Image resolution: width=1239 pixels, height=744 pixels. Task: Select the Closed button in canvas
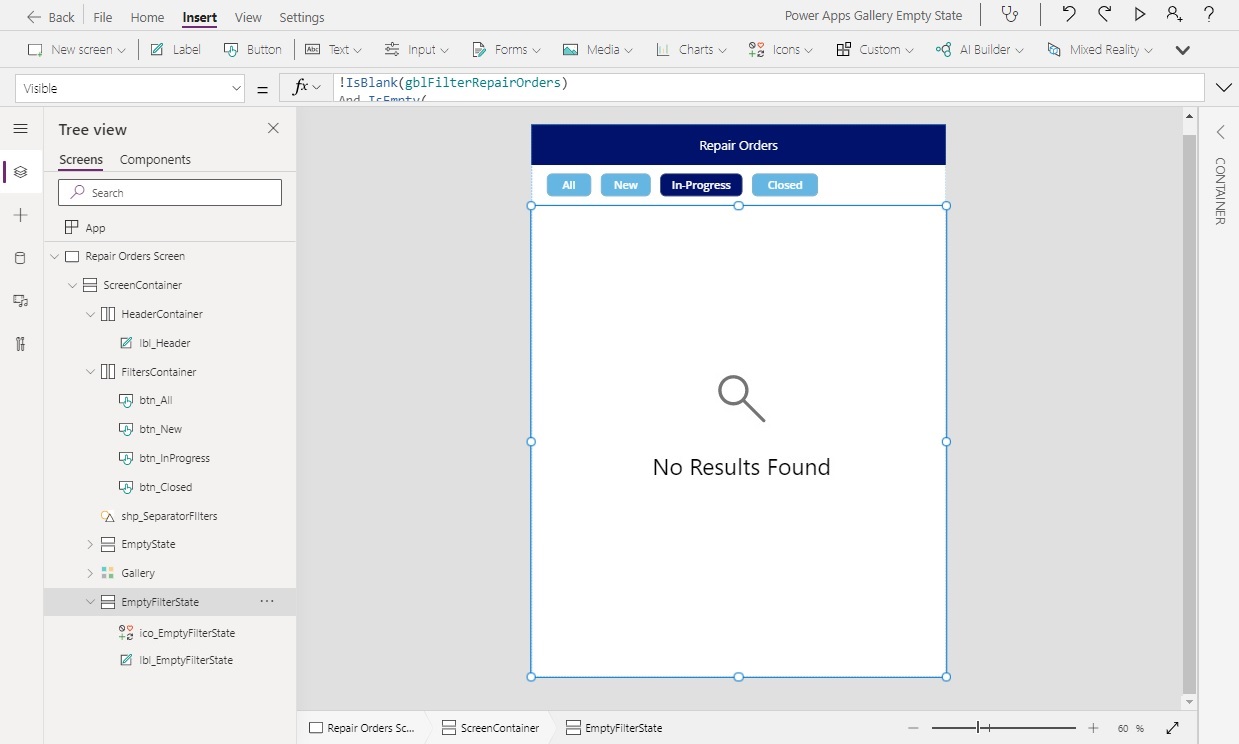coord(784,184)
